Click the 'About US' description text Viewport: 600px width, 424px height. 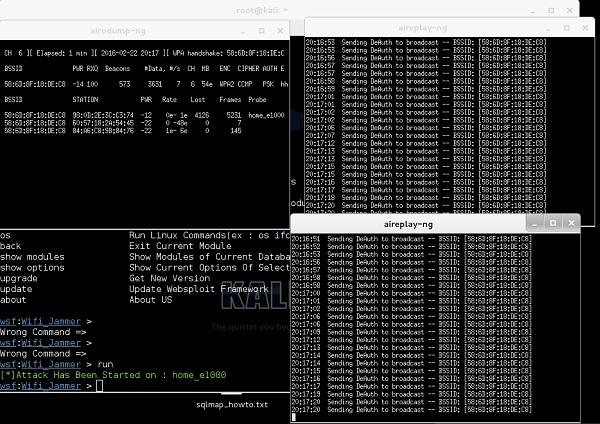click(151, 300)
